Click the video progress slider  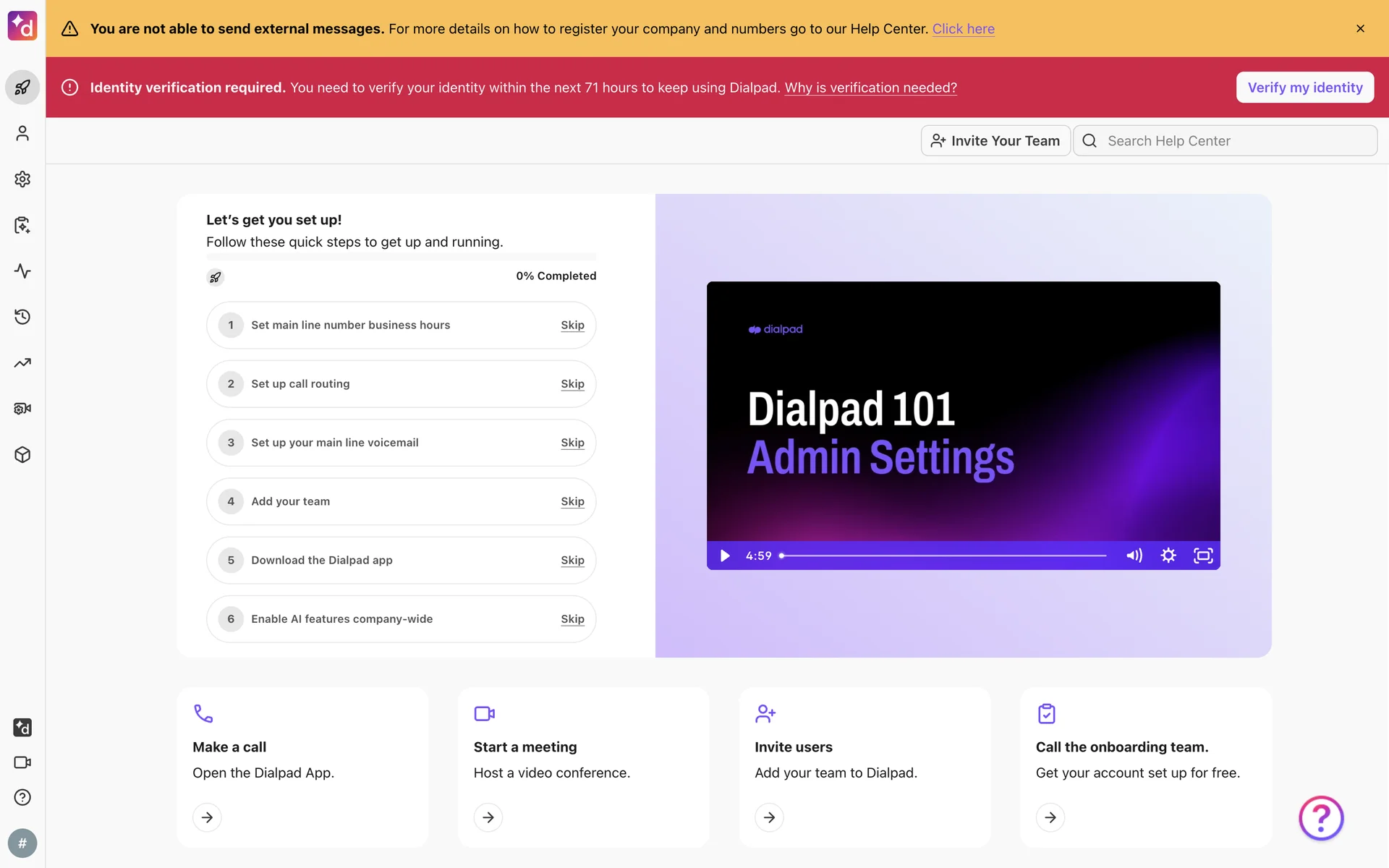943,556
